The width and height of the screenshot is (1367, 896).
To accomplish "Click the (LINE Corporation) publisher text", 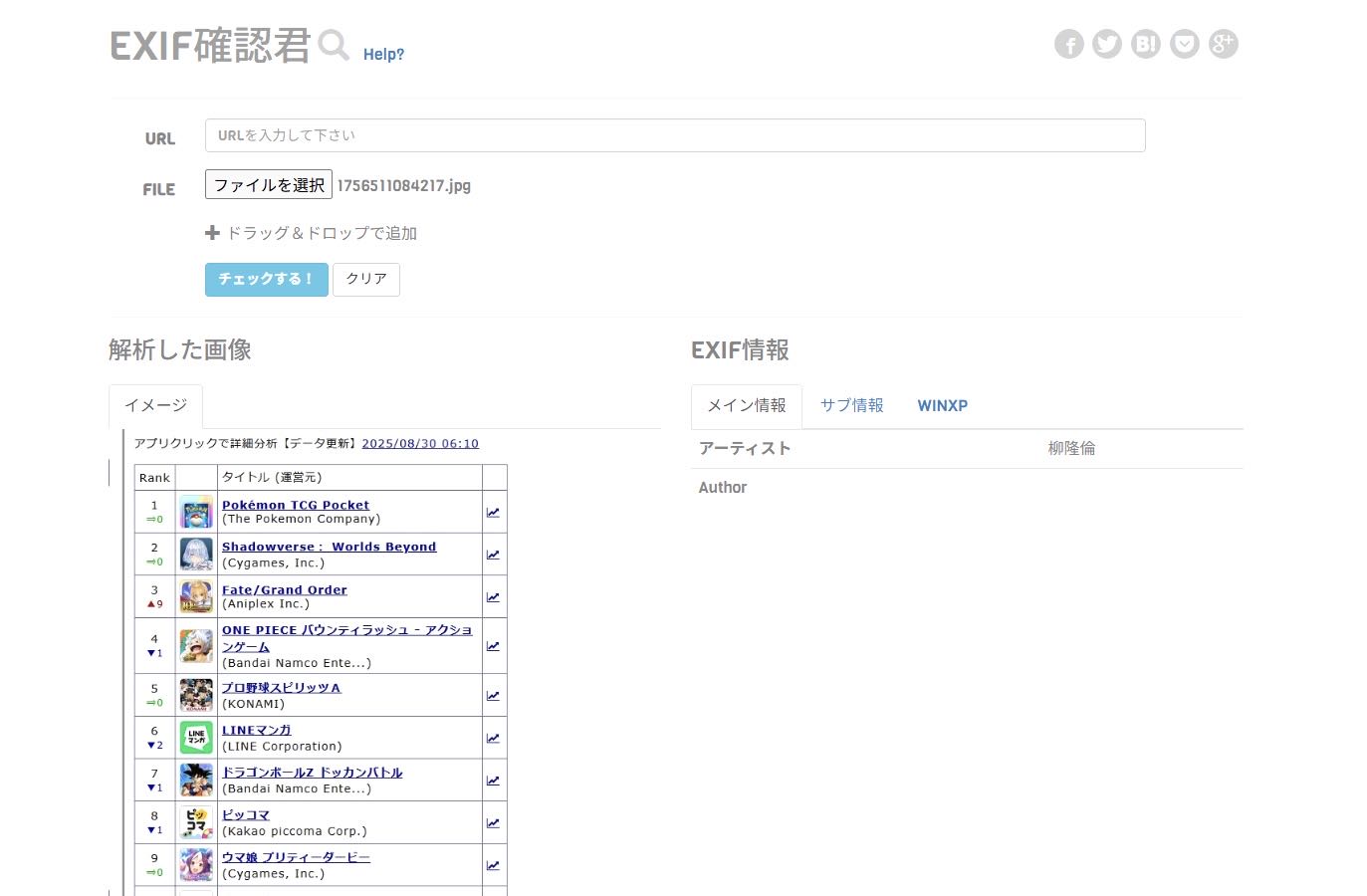I will (282, 747).
